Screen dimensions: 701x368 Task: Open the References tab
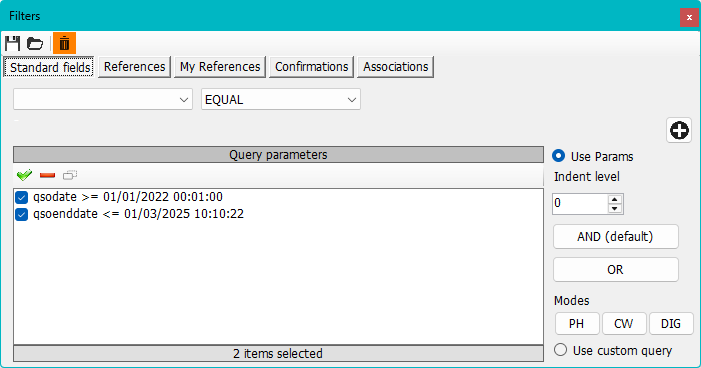pos(135,67)
